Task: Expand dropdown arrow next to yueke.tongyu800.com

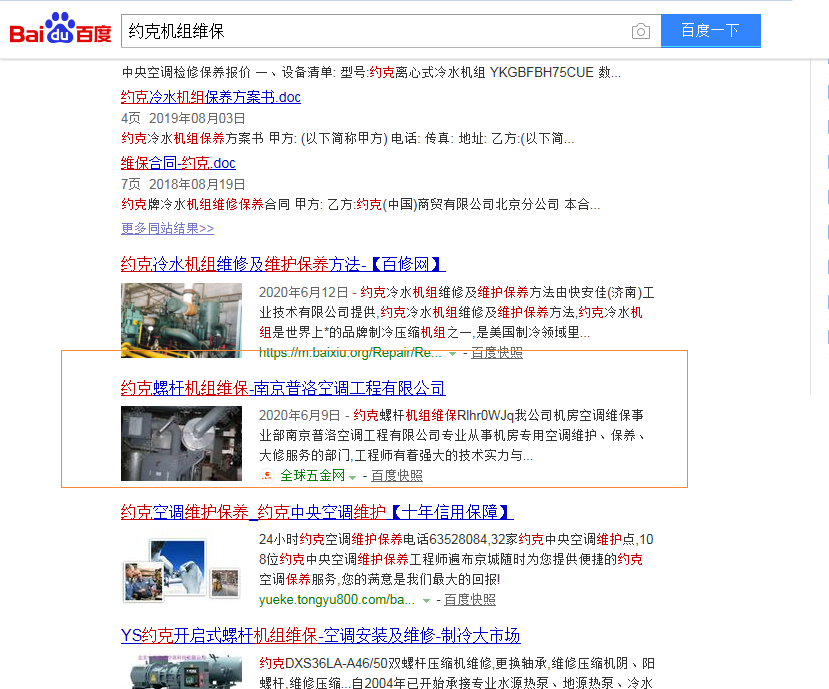Action: (426, 601)
